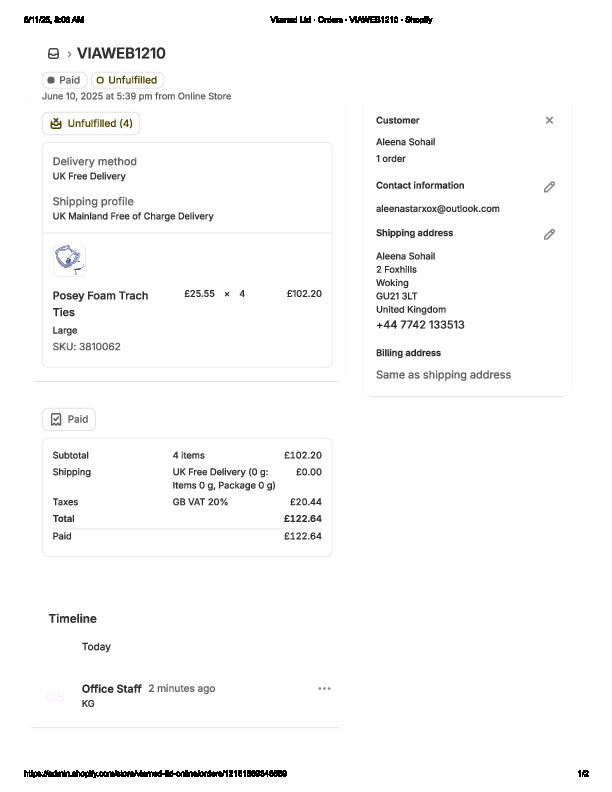Screen dimensions: 612x792
Task: Edit shipping address pencil icon
Action: click(x=549, y=234)
